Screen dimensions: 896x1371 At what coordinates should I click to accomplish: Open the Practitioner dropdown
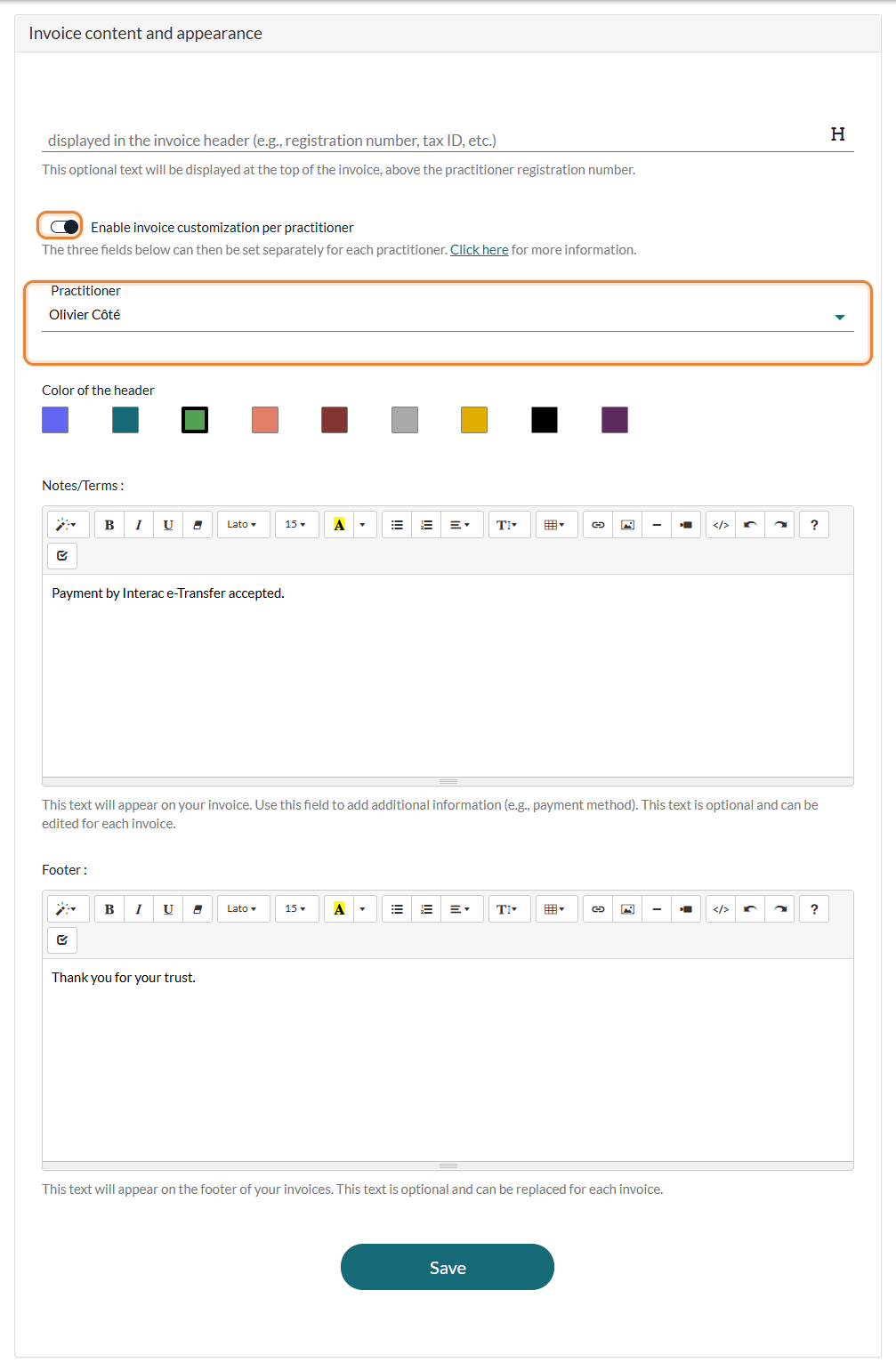(x=448, y=316)
